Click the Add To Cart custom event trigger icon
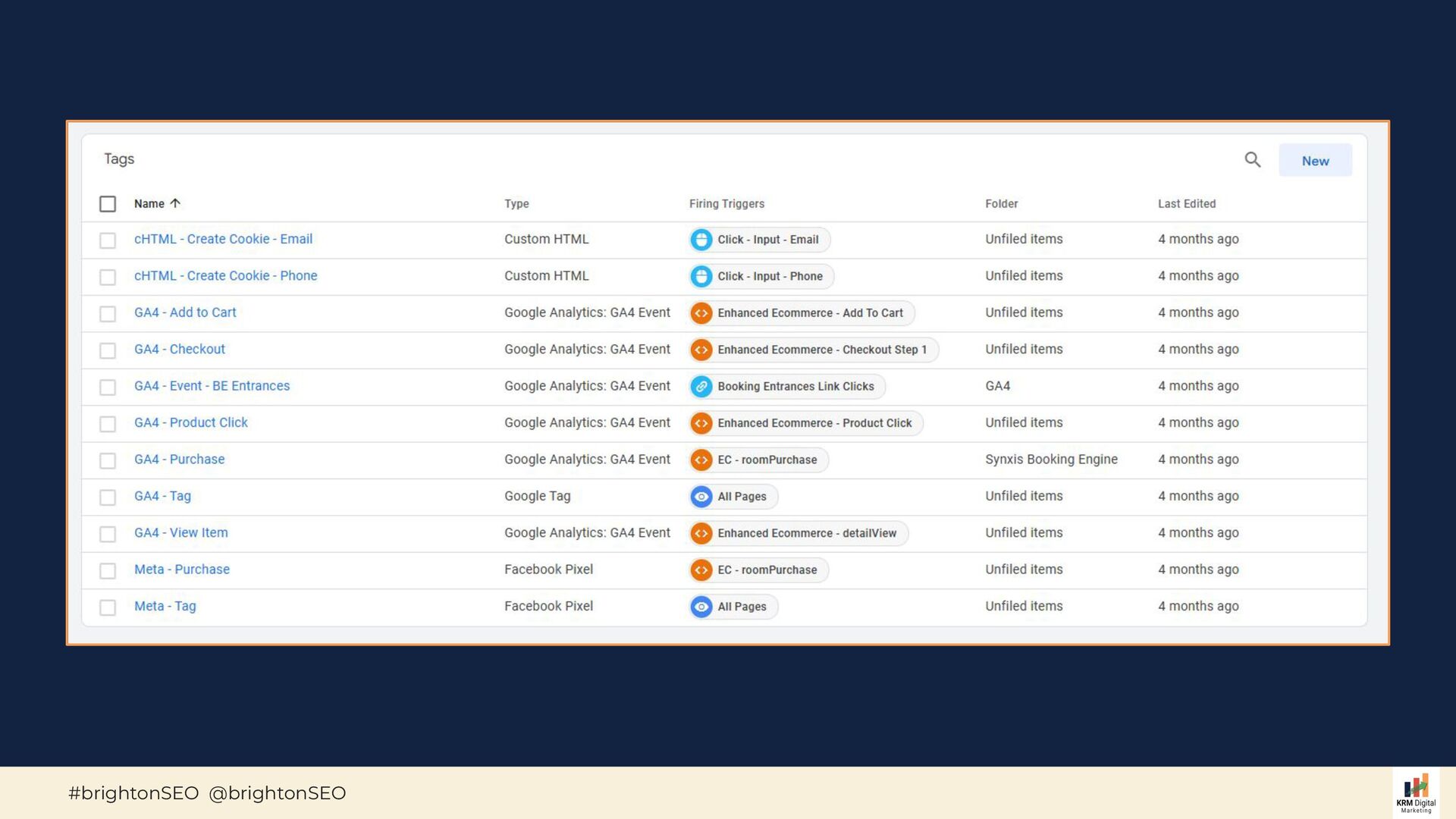 (701, 313)
